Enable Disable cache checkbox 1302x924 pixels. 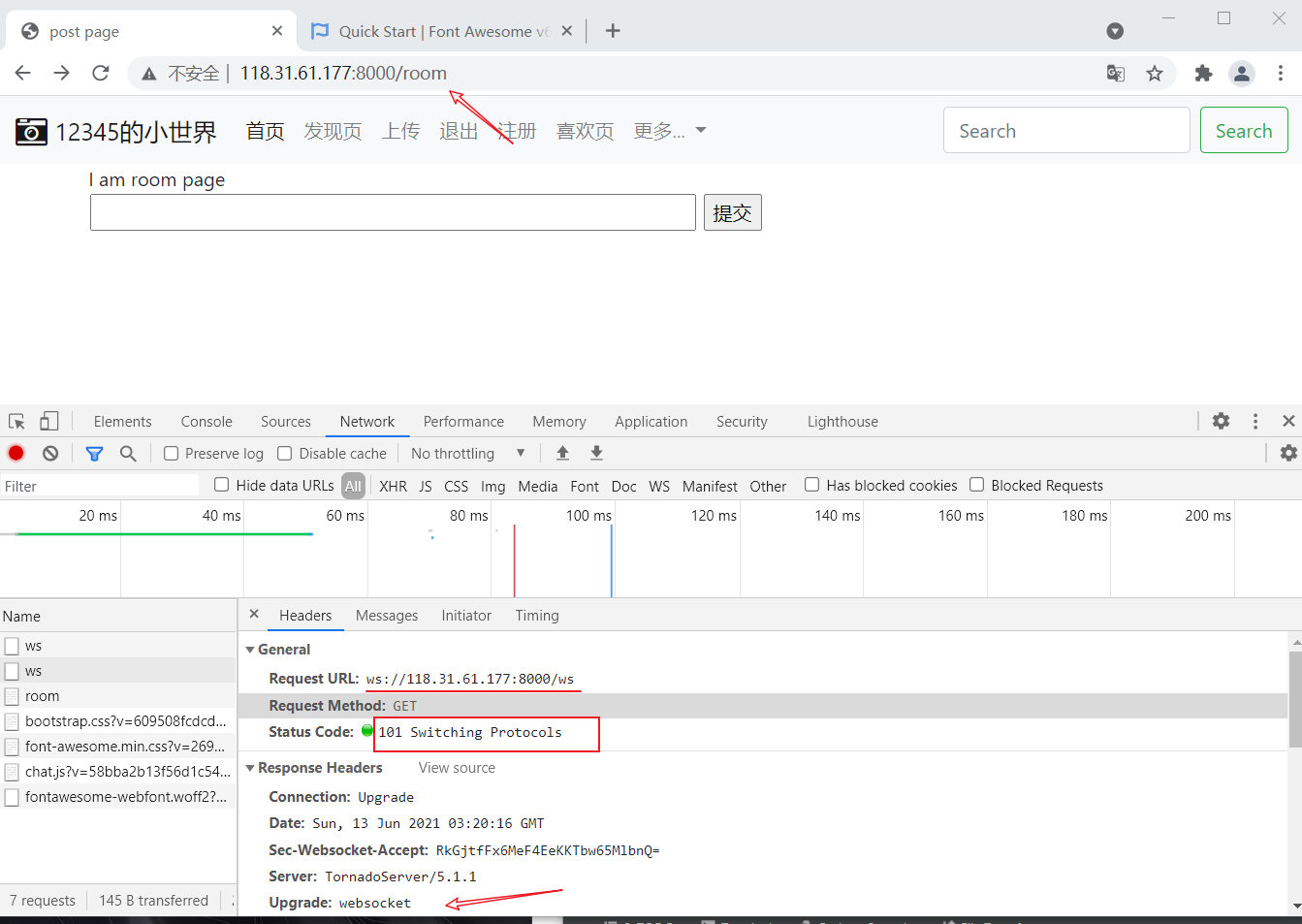[x=285, y=453]
